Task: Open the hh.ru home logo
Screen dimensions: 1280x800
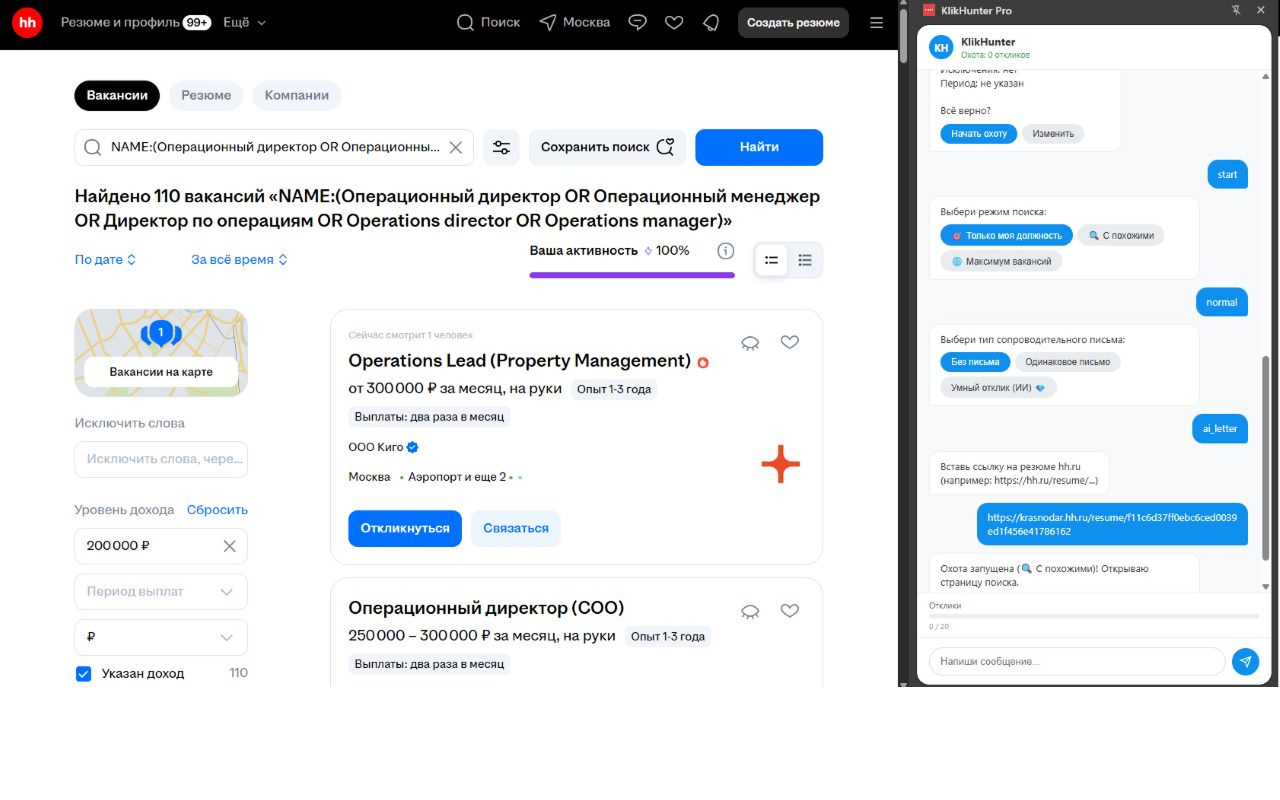Action: pos(27,22)
